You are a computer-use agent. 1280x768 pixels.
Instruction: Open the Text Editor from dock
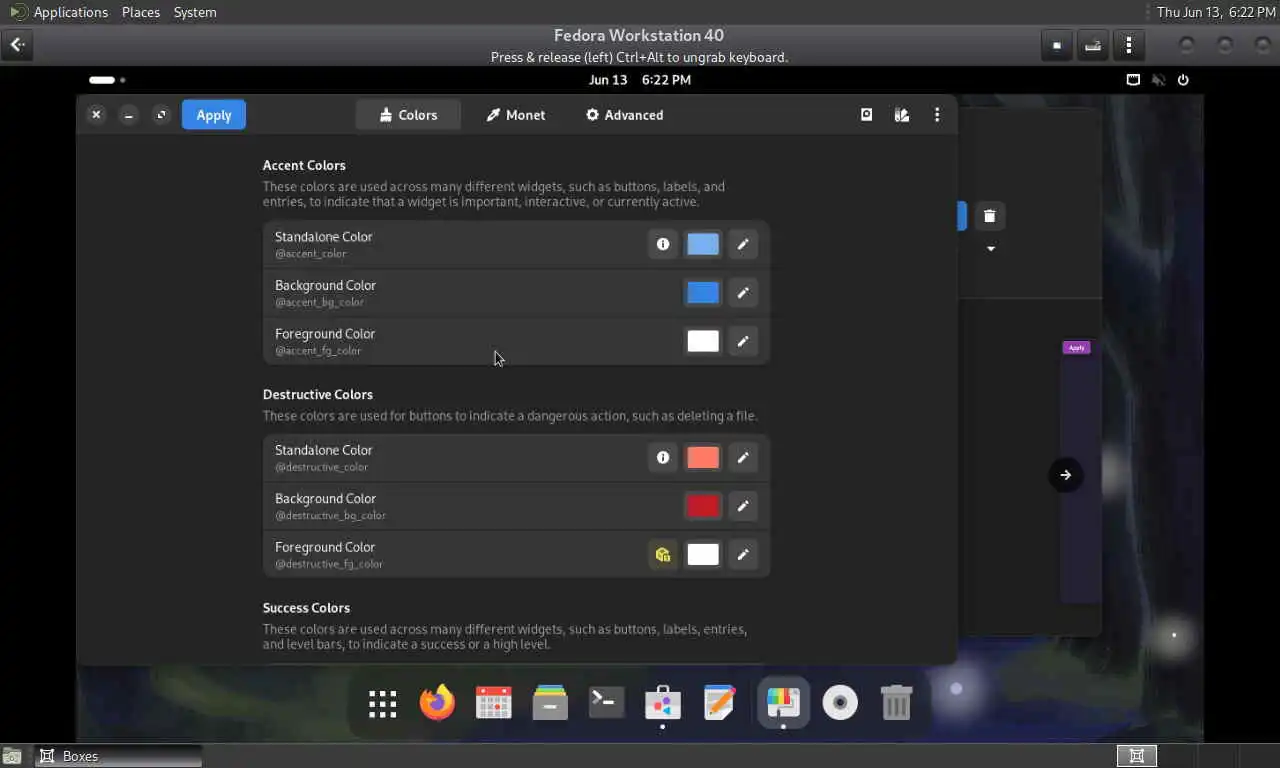tap(720, 703)
